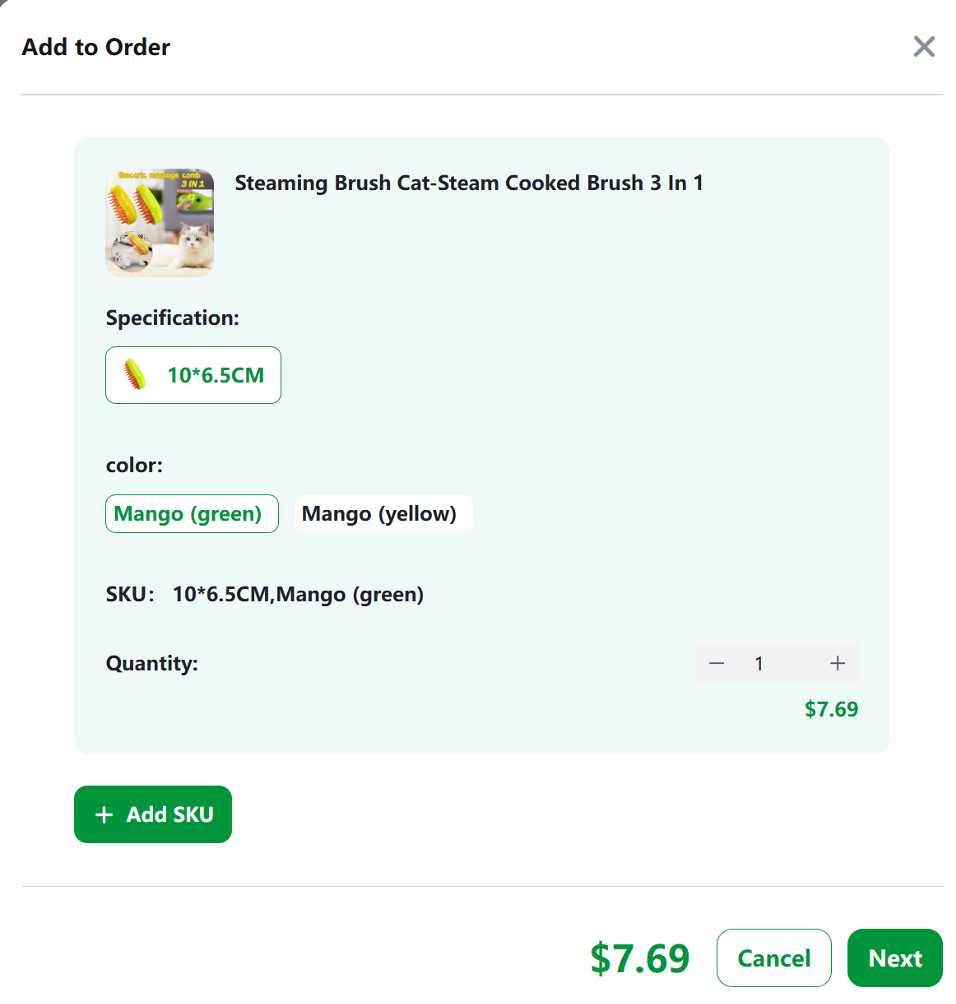Click the plus icon to increase quantity
This screenshot has height=1004, width=956.
(837, 663)
